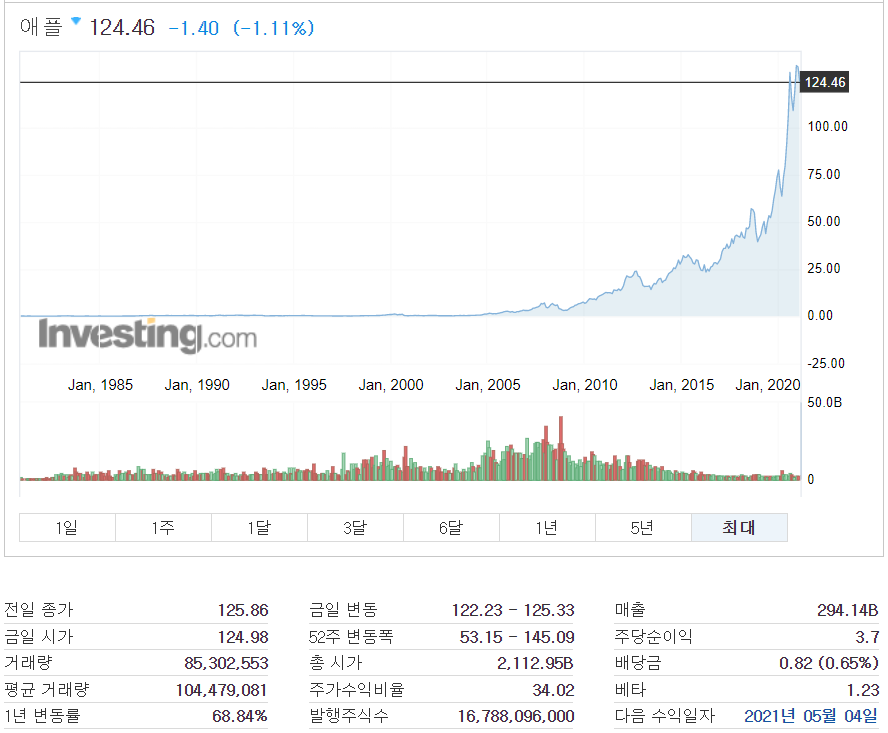888x733 pixels.
Task: Click the Jan, 2005 axis label
Action: [488, 385]
